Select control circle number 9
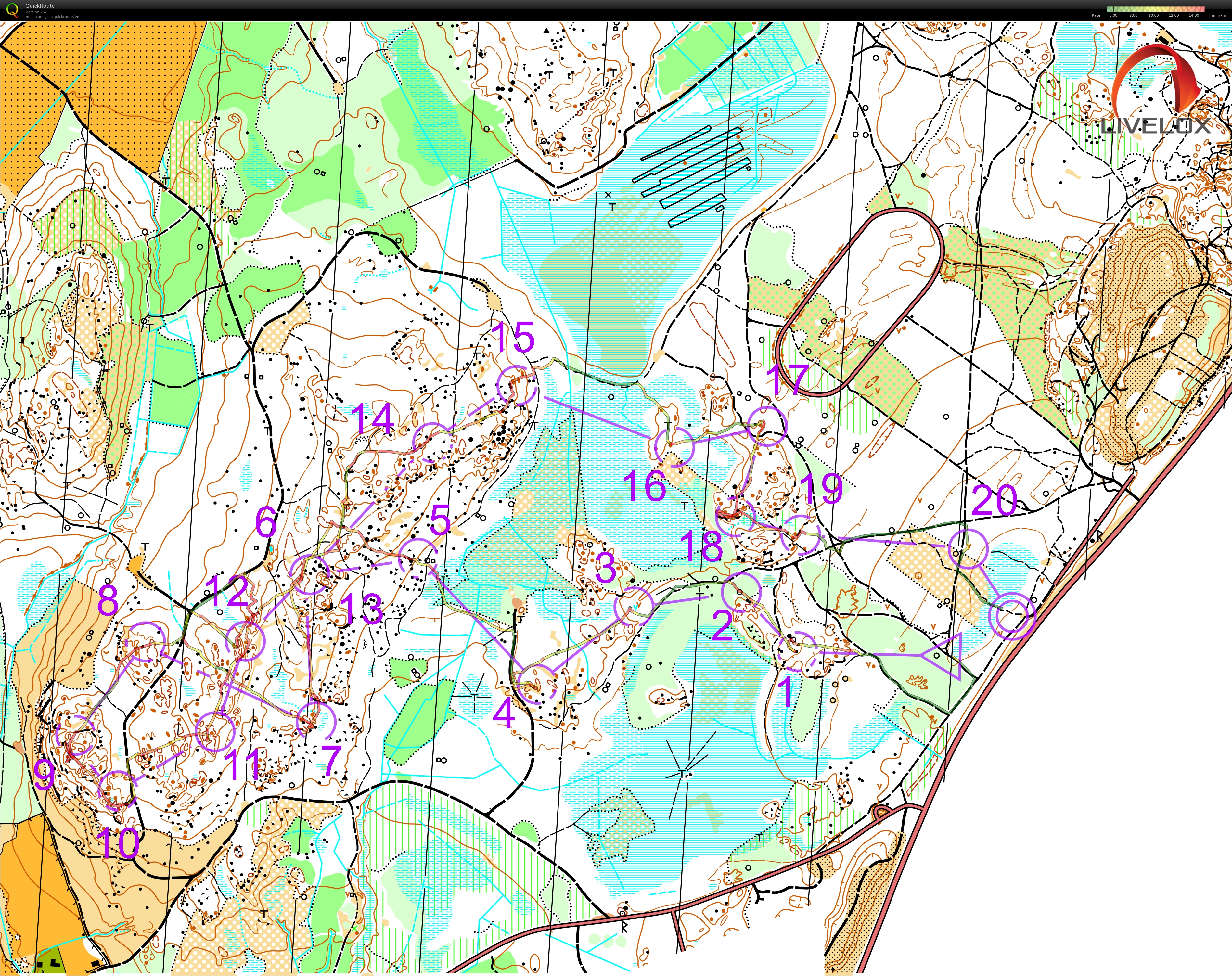The width and height of the screenshot is (1232, 976). click(x=76, y=736)
